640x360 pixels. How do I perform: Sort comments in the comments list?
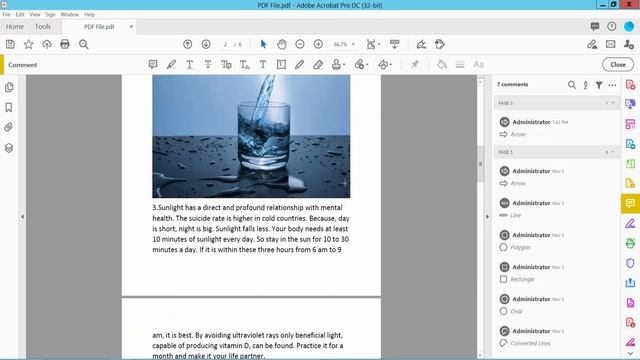pyautogui.click(x=585, y=85)
